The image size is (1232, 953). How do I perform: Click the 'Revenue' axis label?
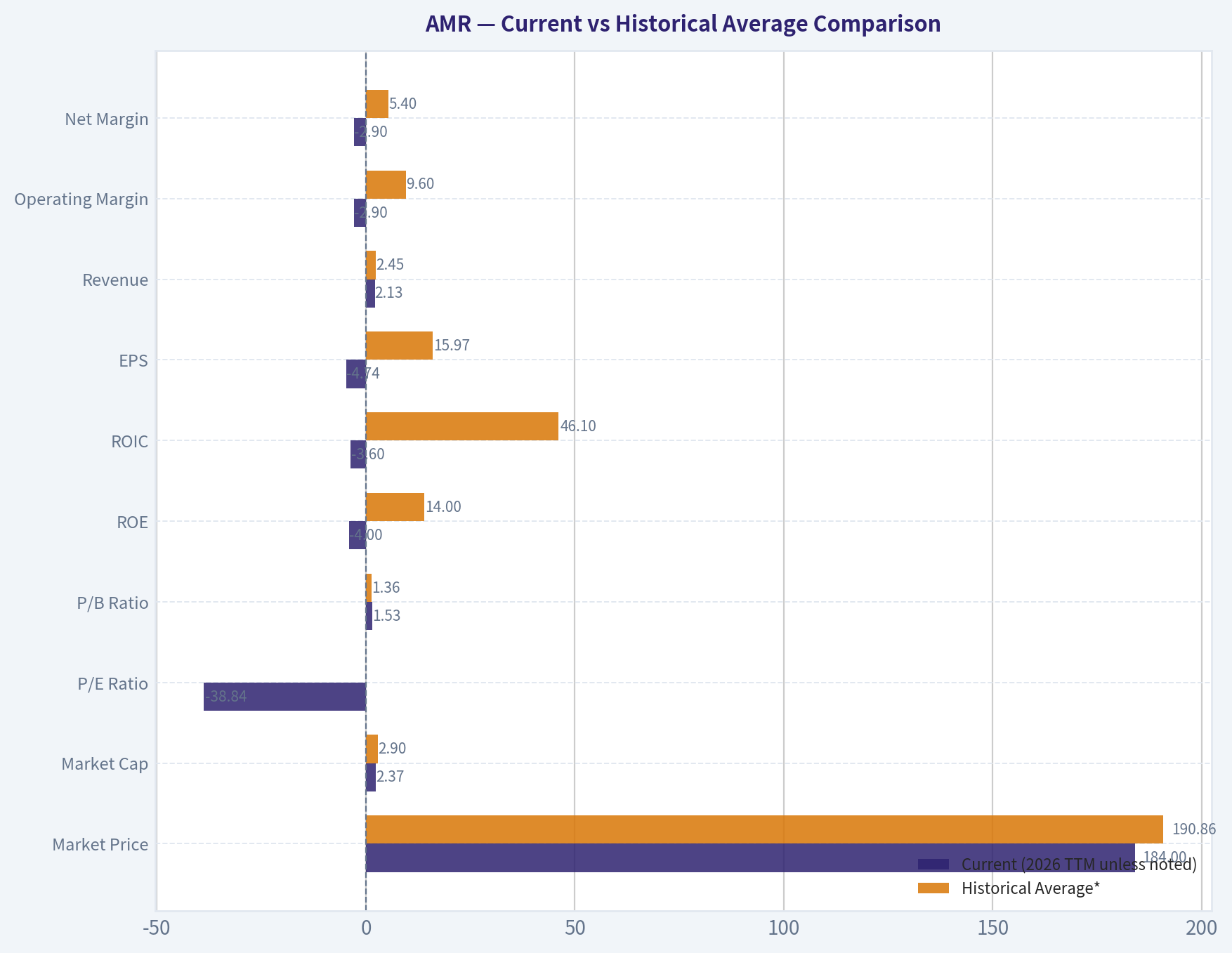(115, 280)
